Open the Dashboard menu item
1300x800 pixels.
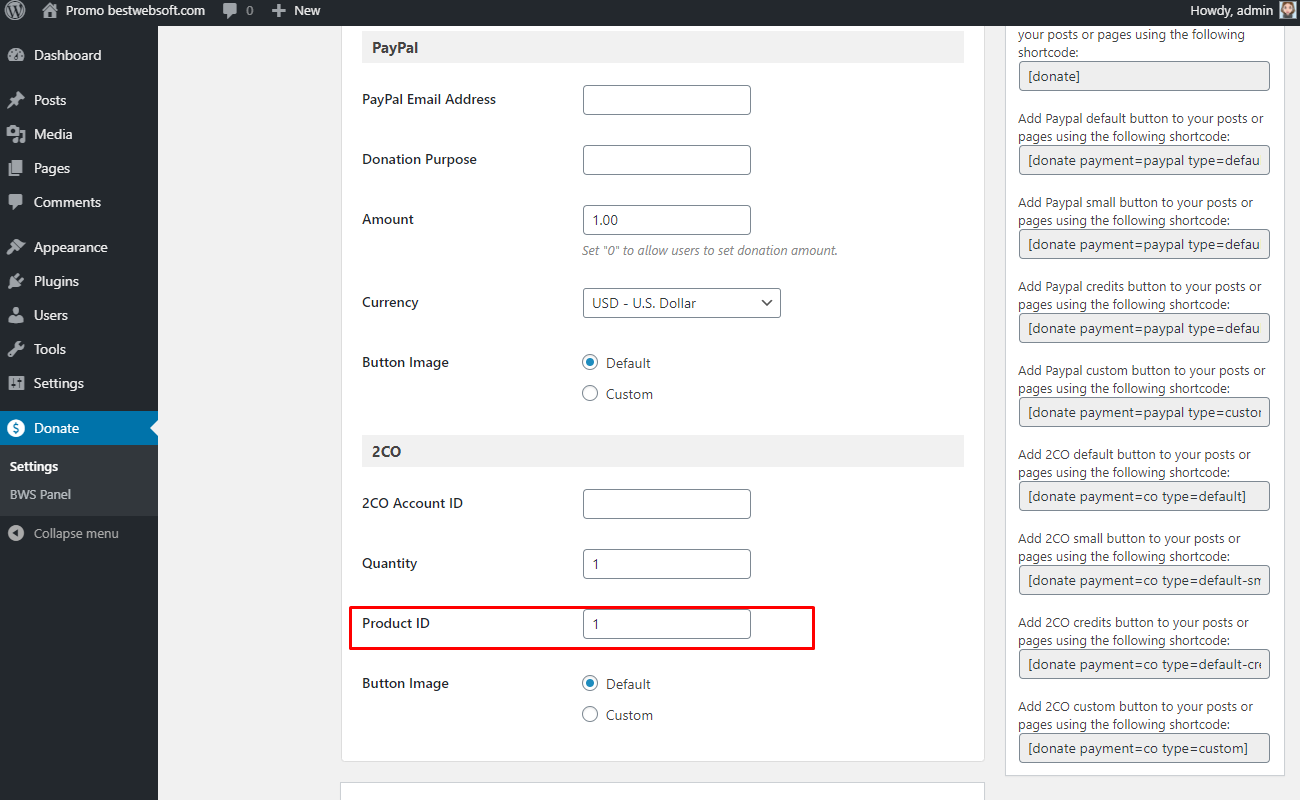(x=67, y=55)
